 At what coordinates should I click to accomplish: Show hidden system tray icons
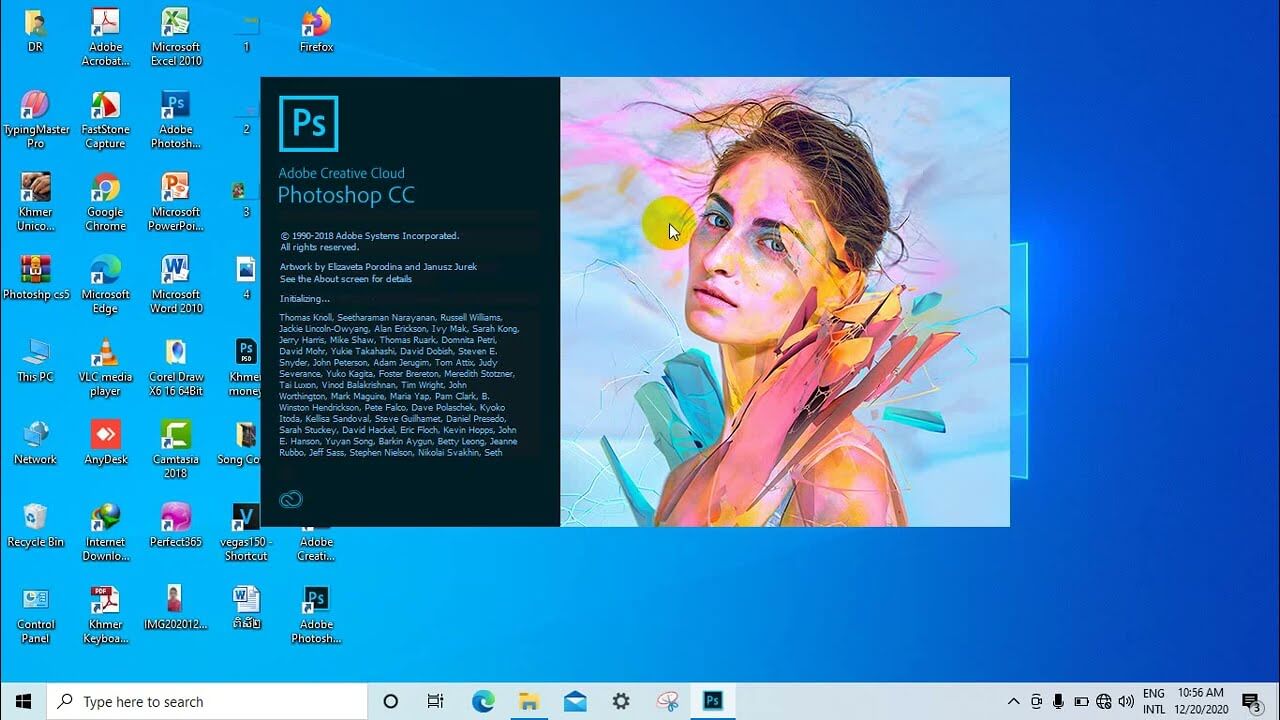coord(1013,701)
